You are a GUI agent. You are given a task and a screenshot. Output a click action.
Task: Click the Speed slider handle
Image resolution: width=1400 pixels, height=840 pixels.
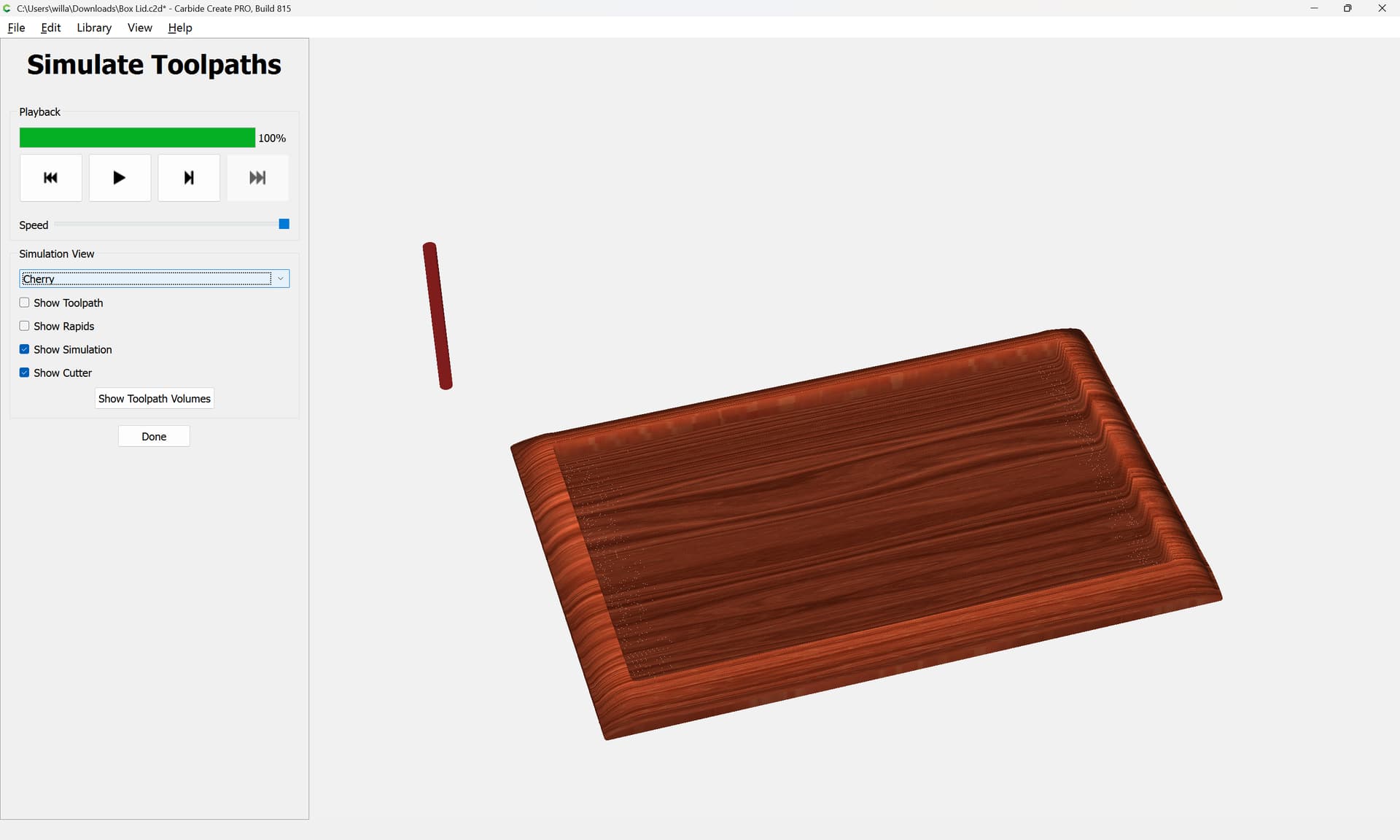284,224
